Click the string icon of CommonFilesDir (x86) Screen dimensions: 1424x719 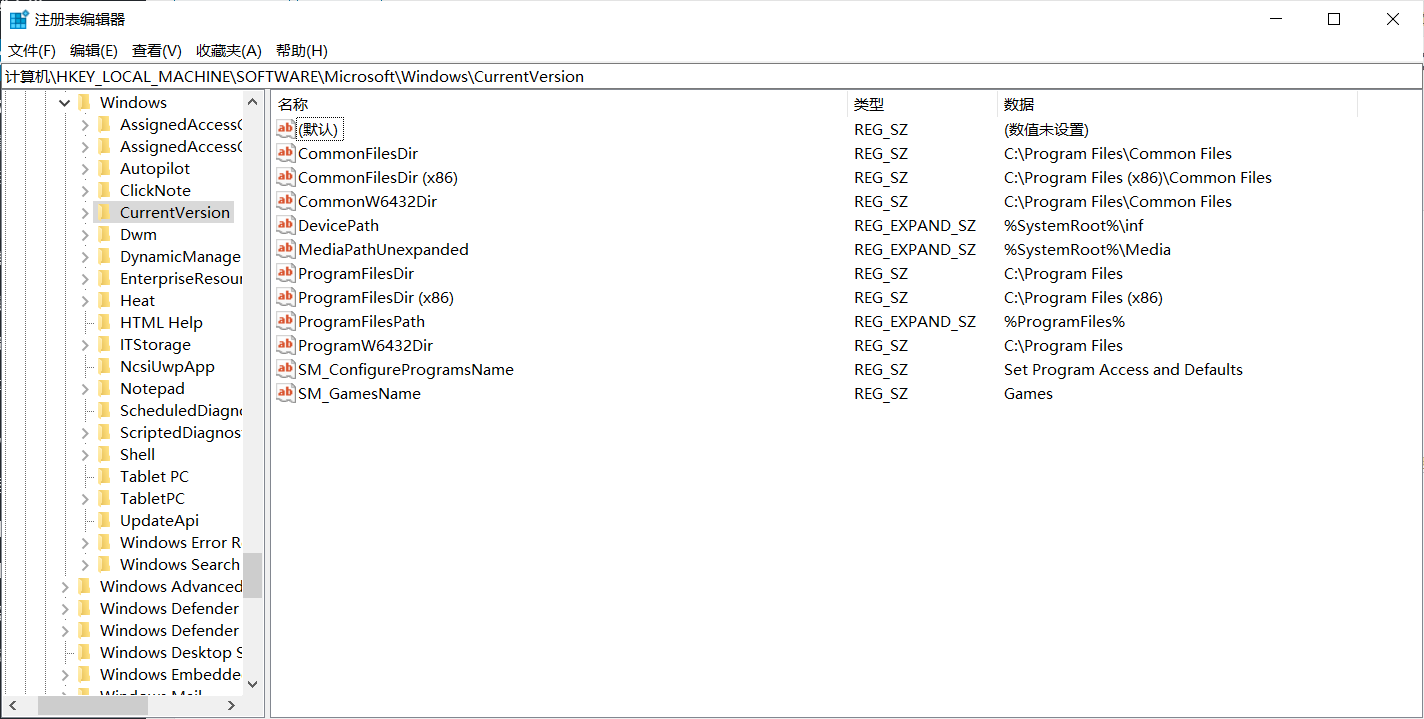click(x=286, y=177)
